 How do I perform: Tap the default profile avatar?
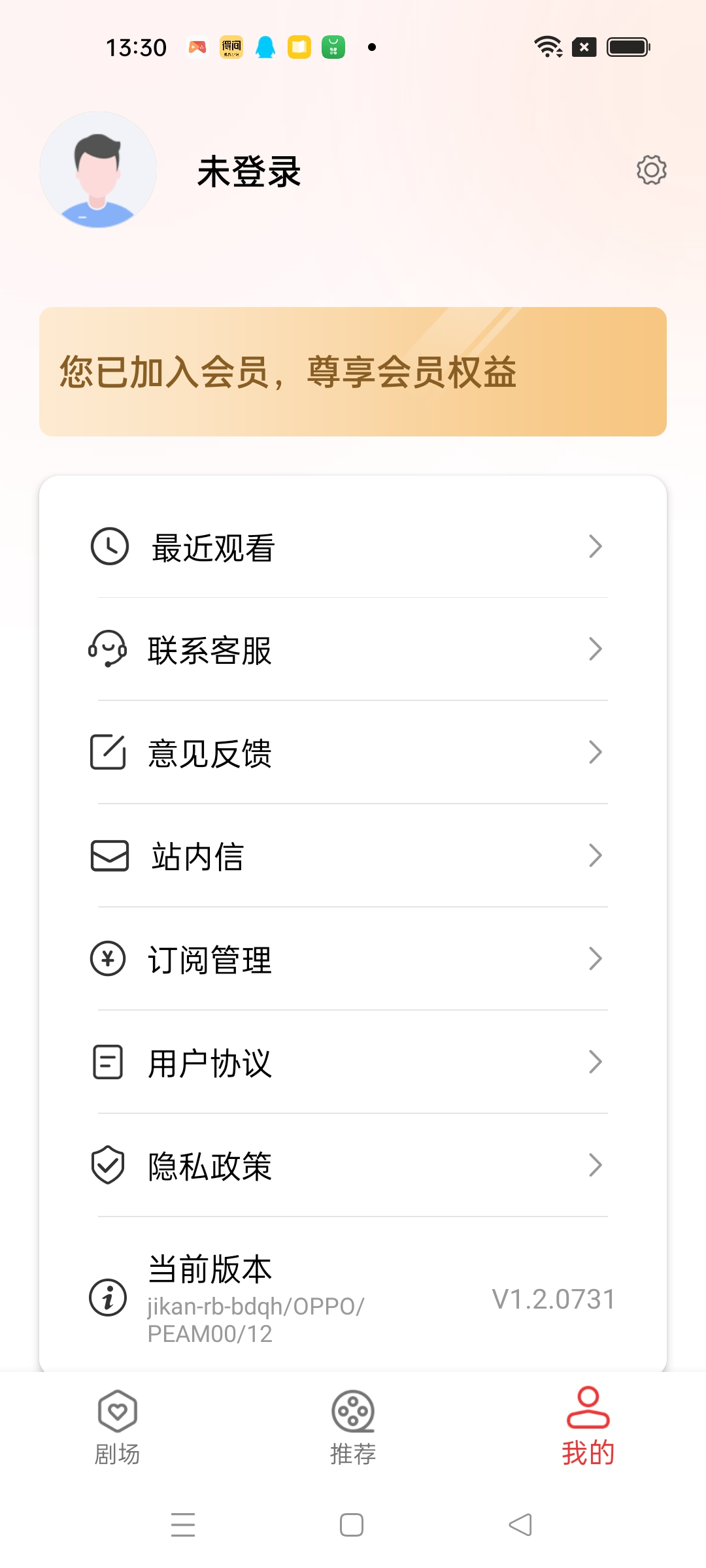98,170
